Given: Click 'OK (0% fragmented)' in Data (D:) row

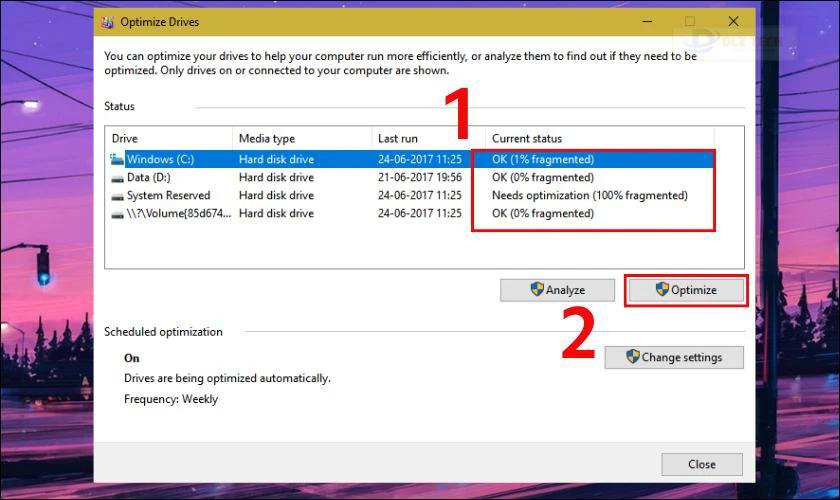Looking at the screenshot, I should 543,177.
